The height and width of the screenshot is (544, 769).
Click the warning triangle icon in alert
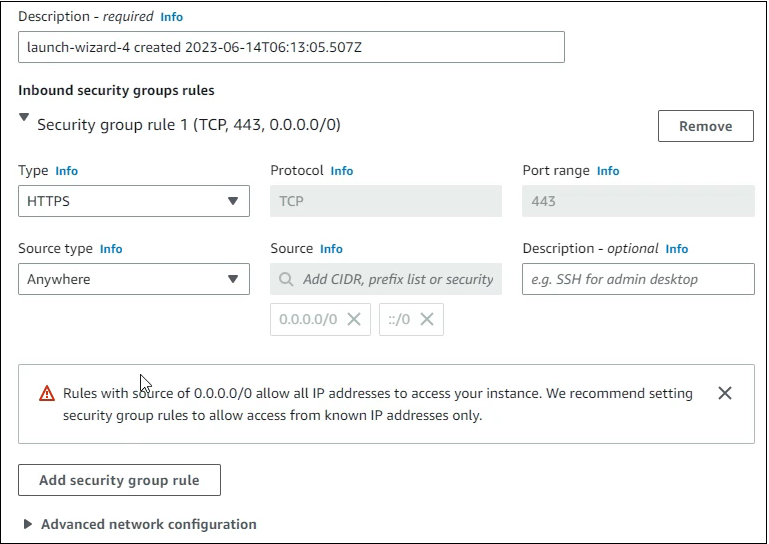(47, 394)
